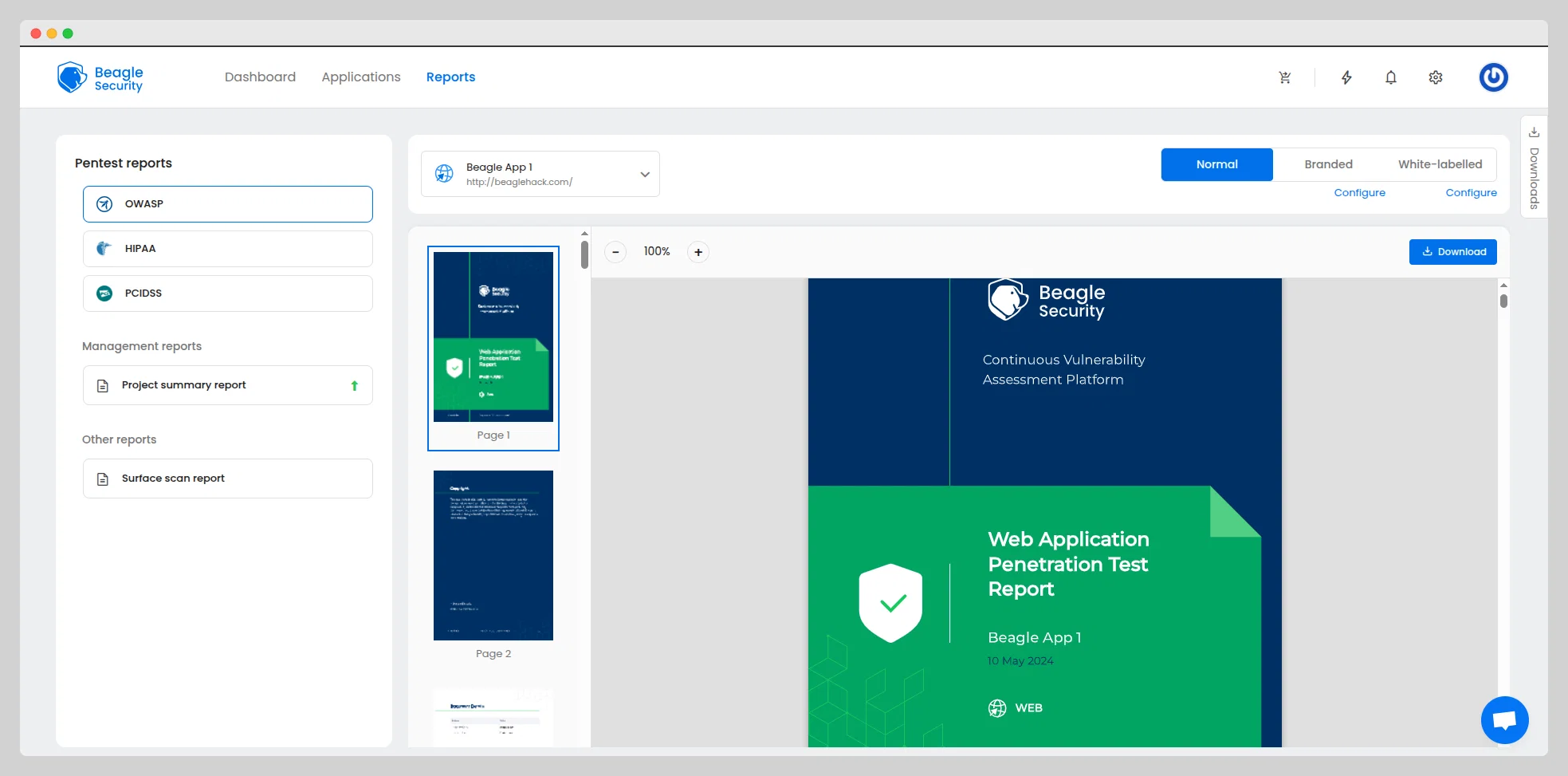Click the http://beaglehack.com/ URL text
Image resolution: width=1568 pixels, height=776 pixels.
coord(519,182)
